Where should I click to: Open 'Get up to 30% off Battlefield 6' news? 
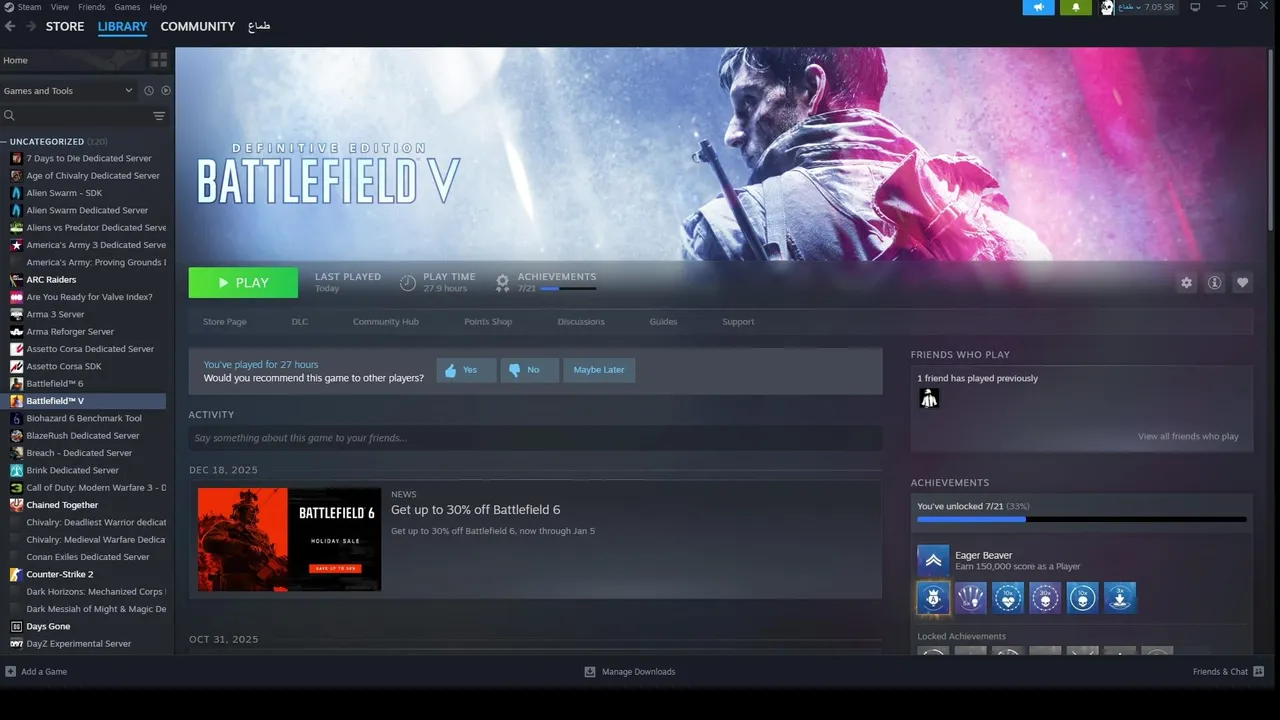(x=475, y=510)
